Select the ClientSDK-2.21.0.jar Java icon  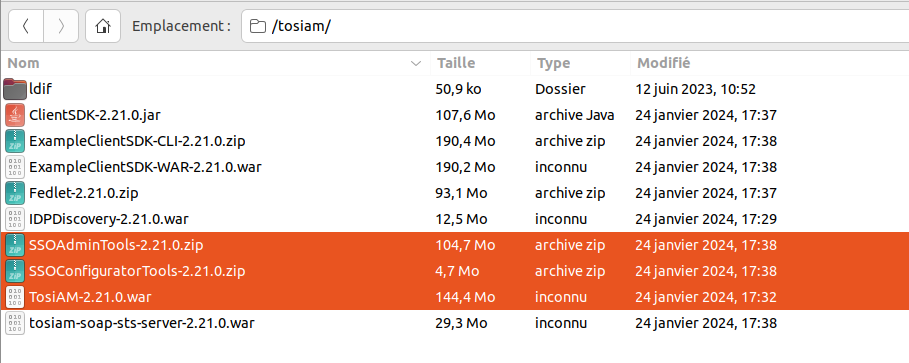[x=14, y=115]
